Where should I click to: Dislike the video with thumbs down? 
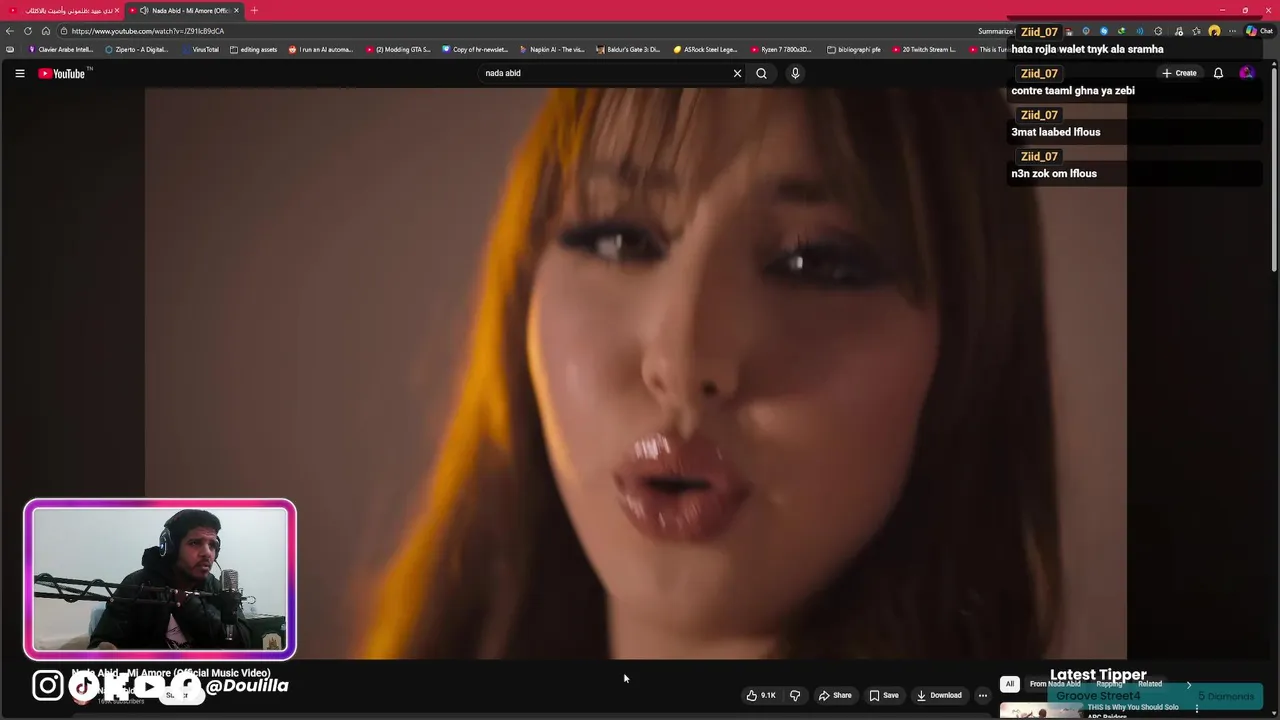tap(795, 695)
